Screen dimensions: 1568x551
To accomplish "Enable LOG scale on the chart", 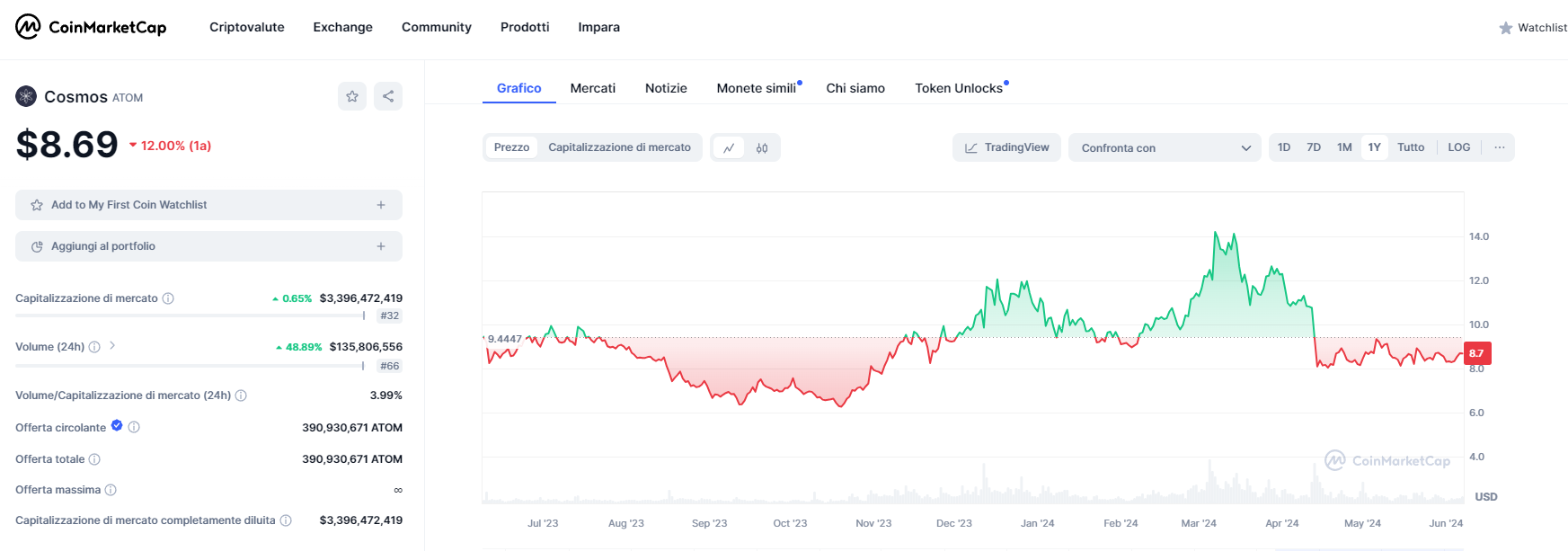I will 1458,147.
